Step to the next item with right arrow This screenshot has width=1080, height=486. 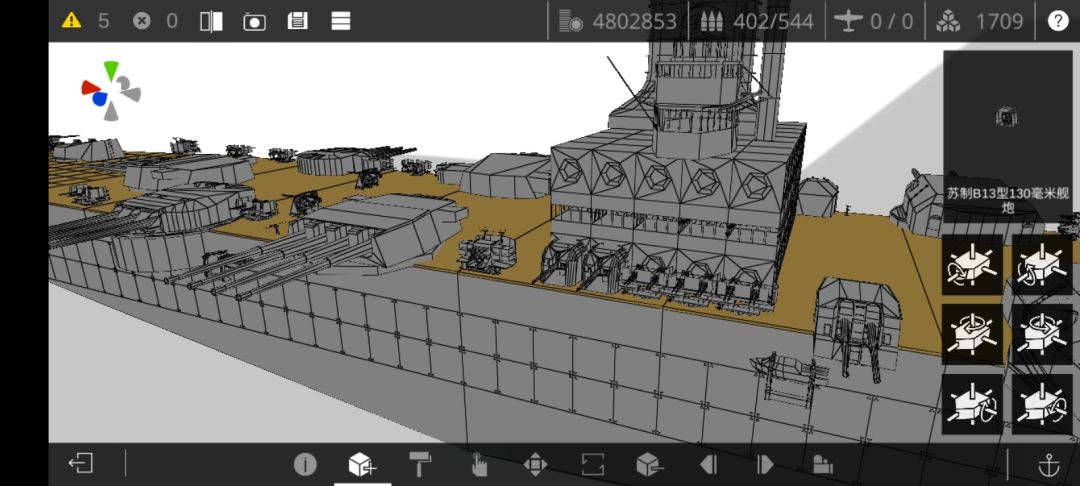[x=765, y=465]
